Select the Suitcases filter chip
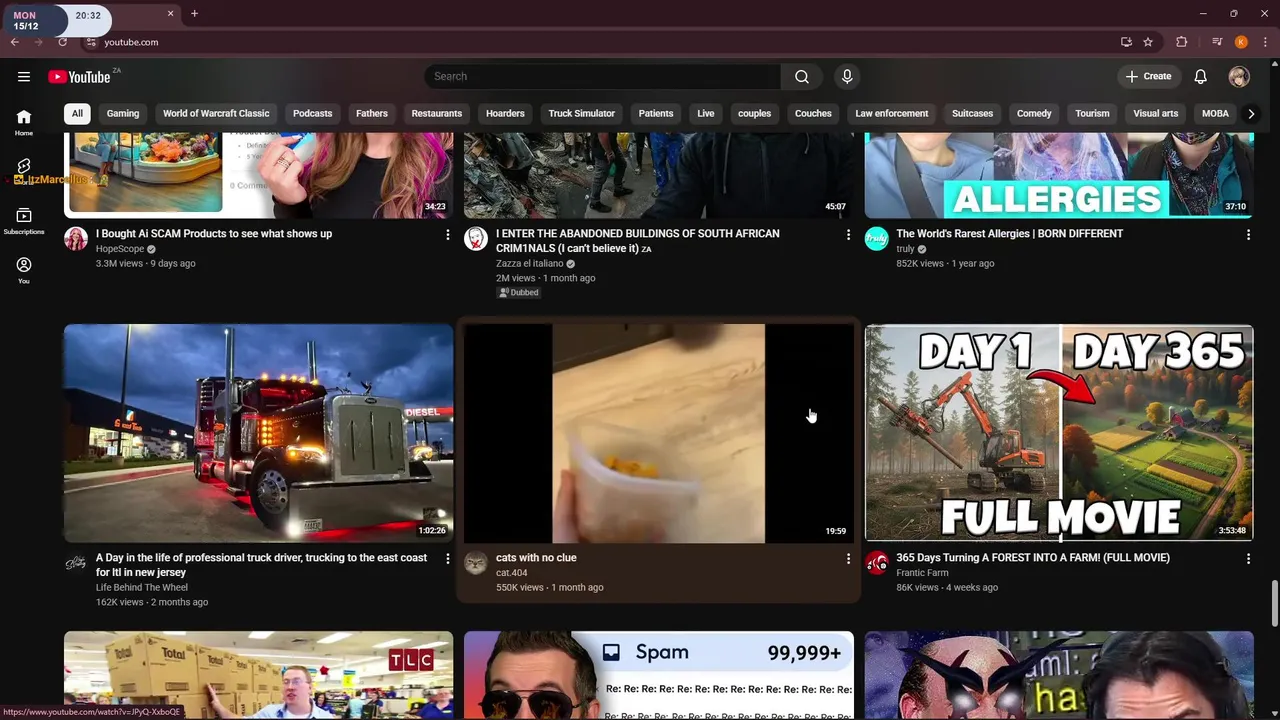 pyautogui.click(x=972, y=113)
